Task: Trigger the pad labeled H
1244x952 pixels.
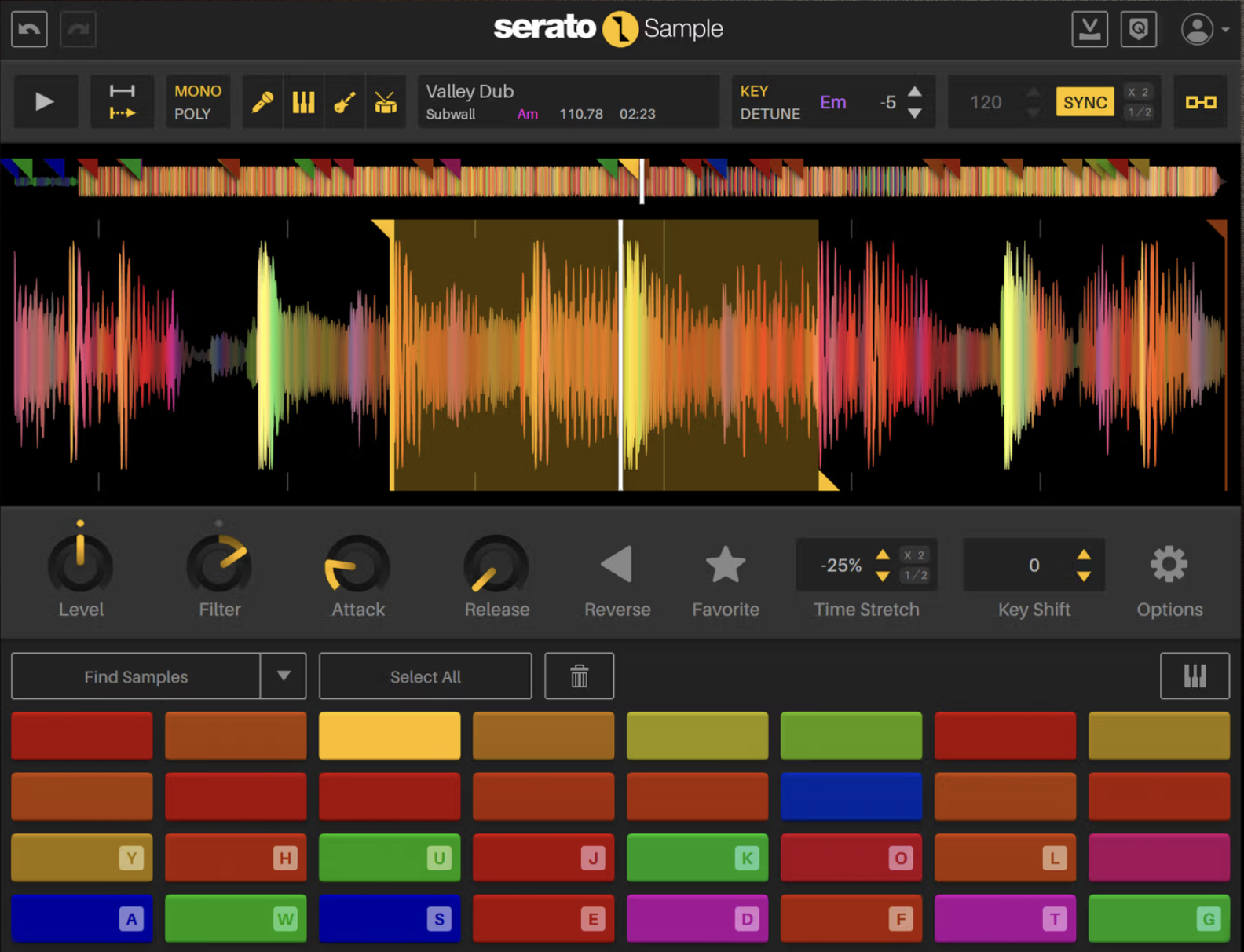Action: pyautogui.click(x=236, y=858)
